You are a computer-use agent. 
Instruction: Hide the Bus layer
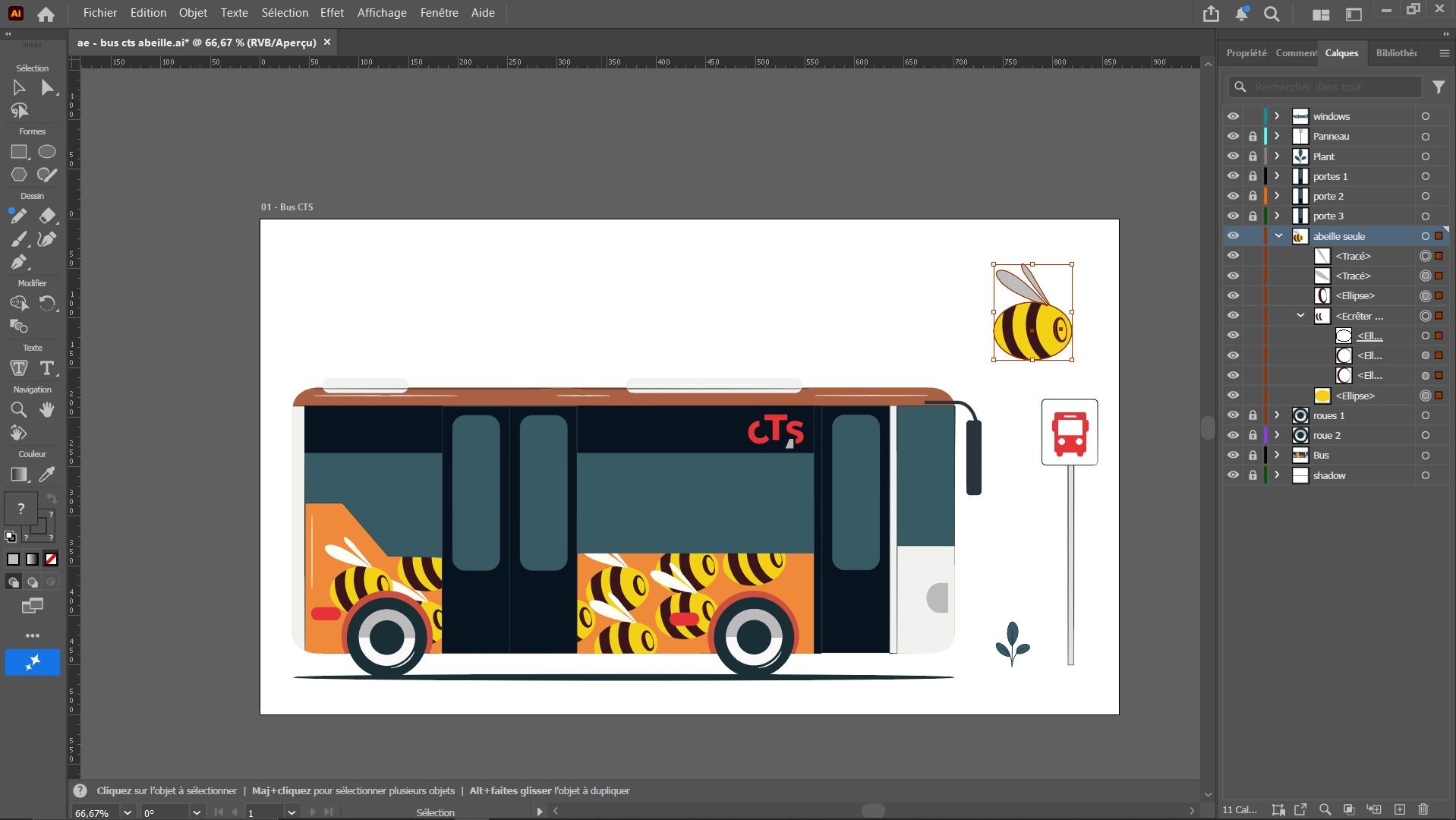click(x=1233, y=456)
